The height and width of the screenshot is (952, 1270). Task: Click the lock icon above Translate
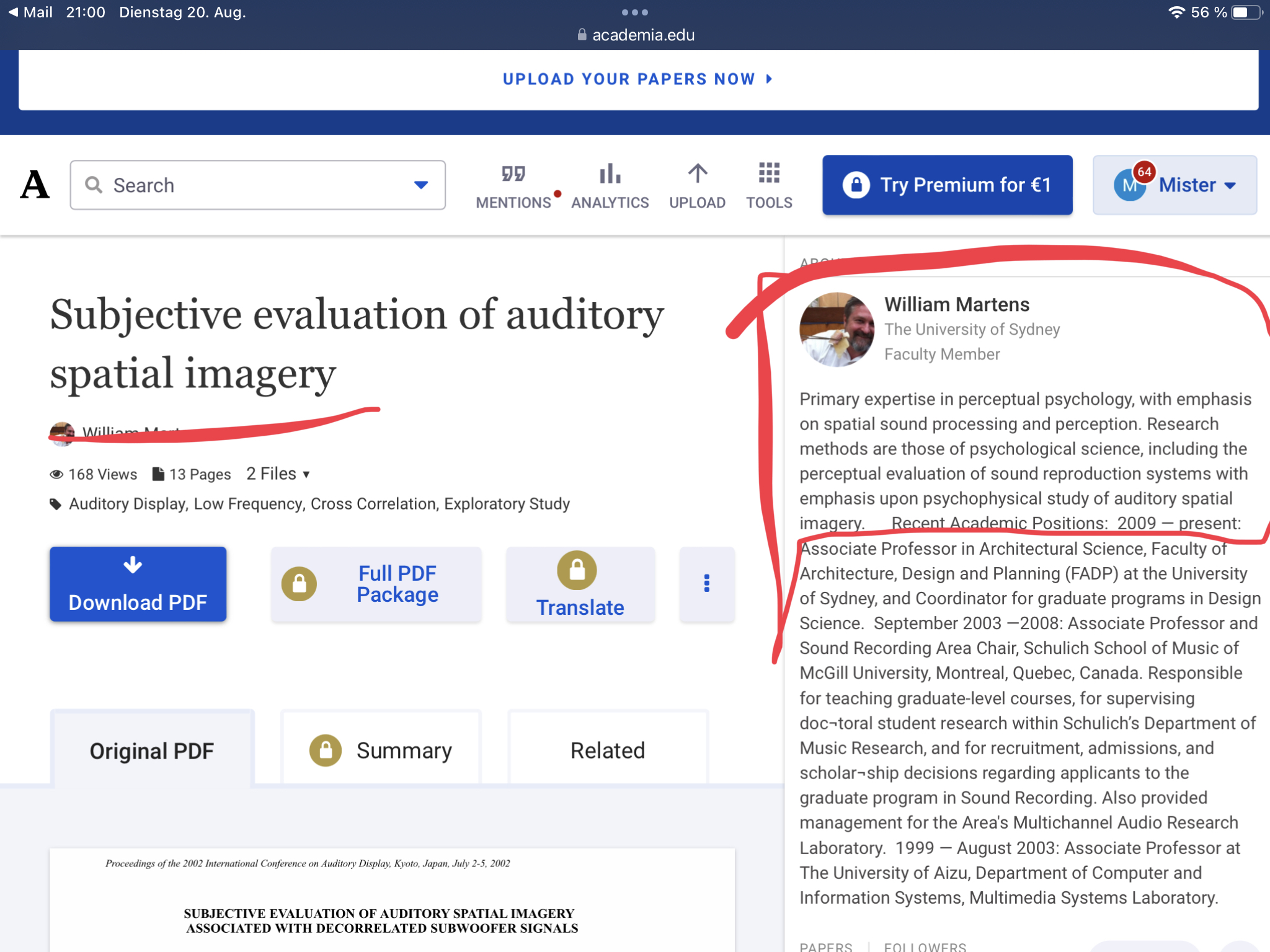tap(577, 570)
